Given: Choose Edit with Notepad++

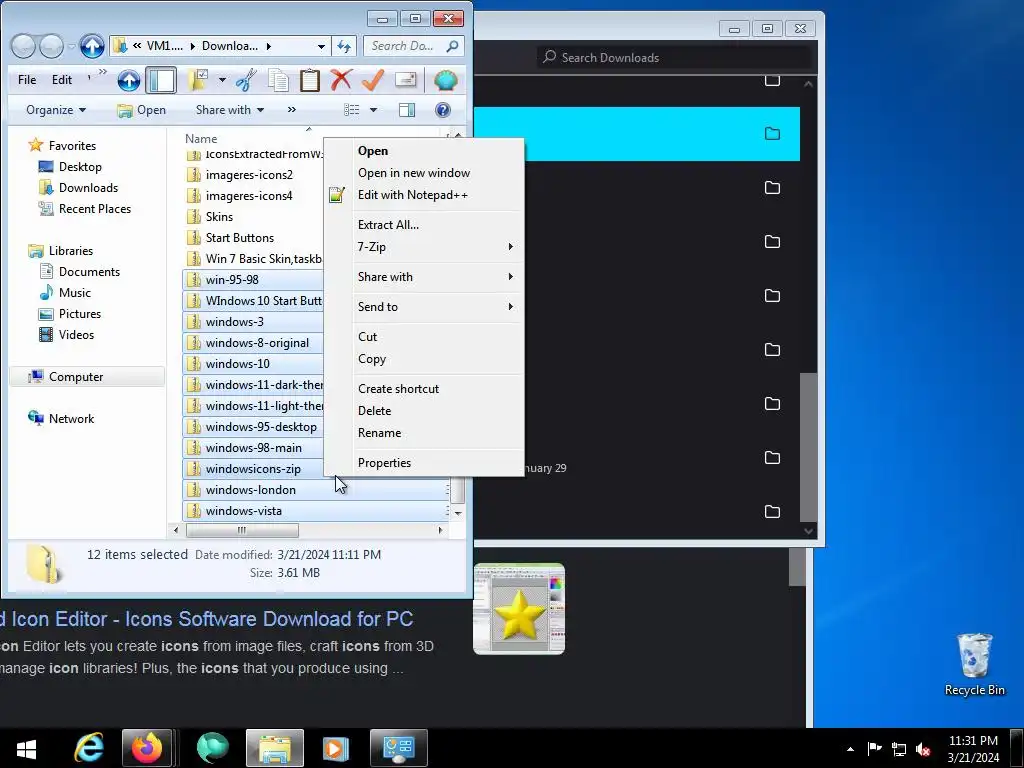Looking at the screenshot, I should point(424,195).
